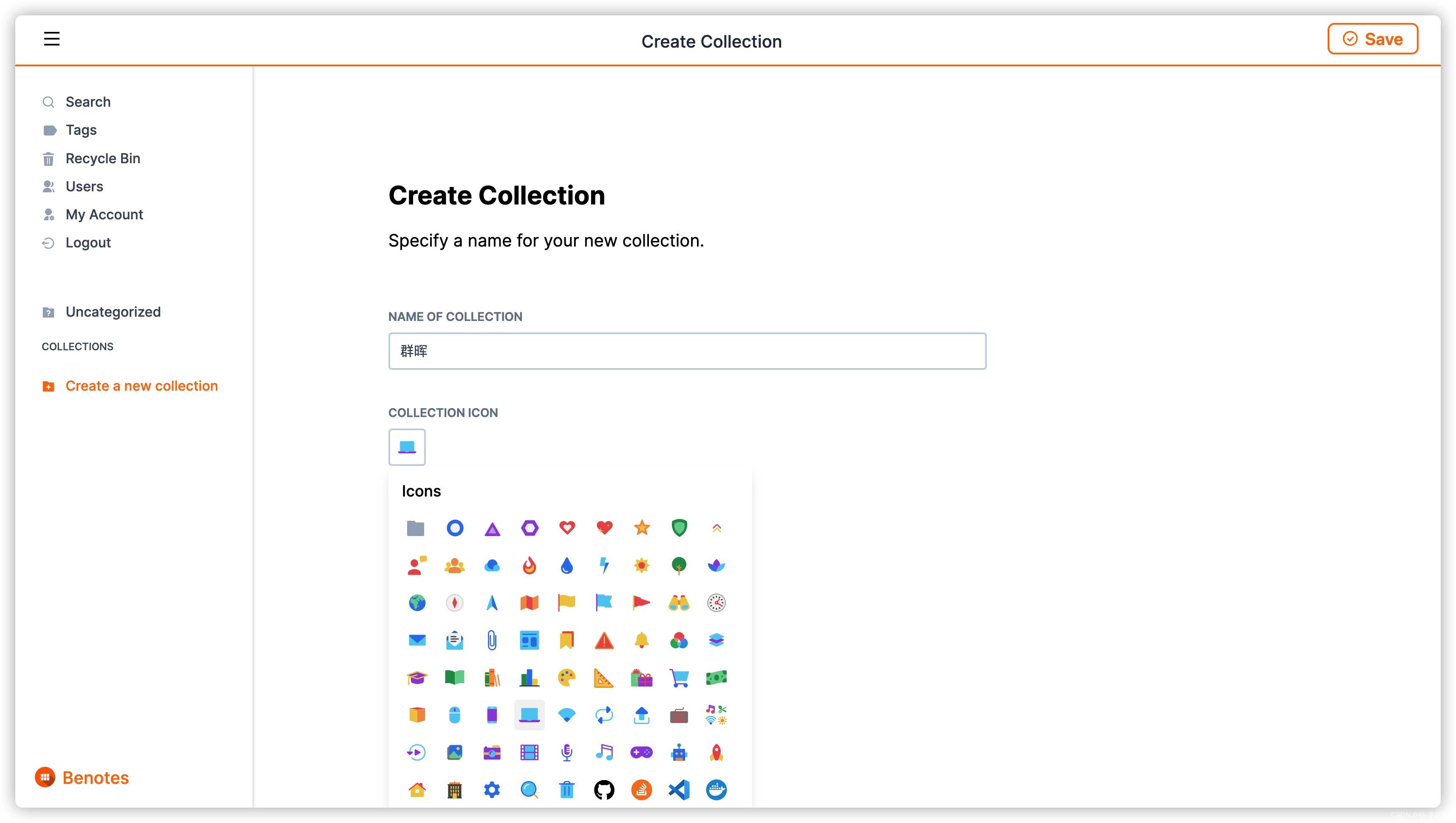Choose the blue trash can icon
Screen dimensions: 1456x823
567,789
